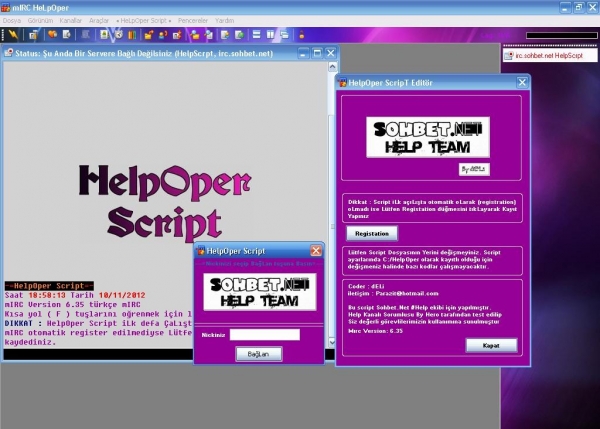Select irc.sohbet.net HelpScrpt switchbar entry
The image size is (600, 429).
[x=549, y=55]
